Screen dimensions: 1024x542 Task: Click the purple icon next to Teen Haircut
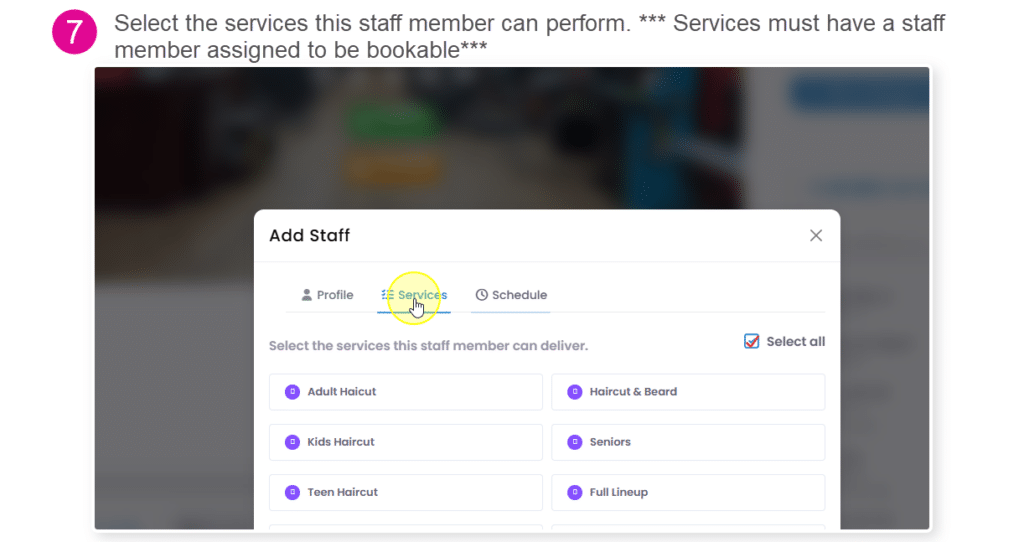(293, 492)
